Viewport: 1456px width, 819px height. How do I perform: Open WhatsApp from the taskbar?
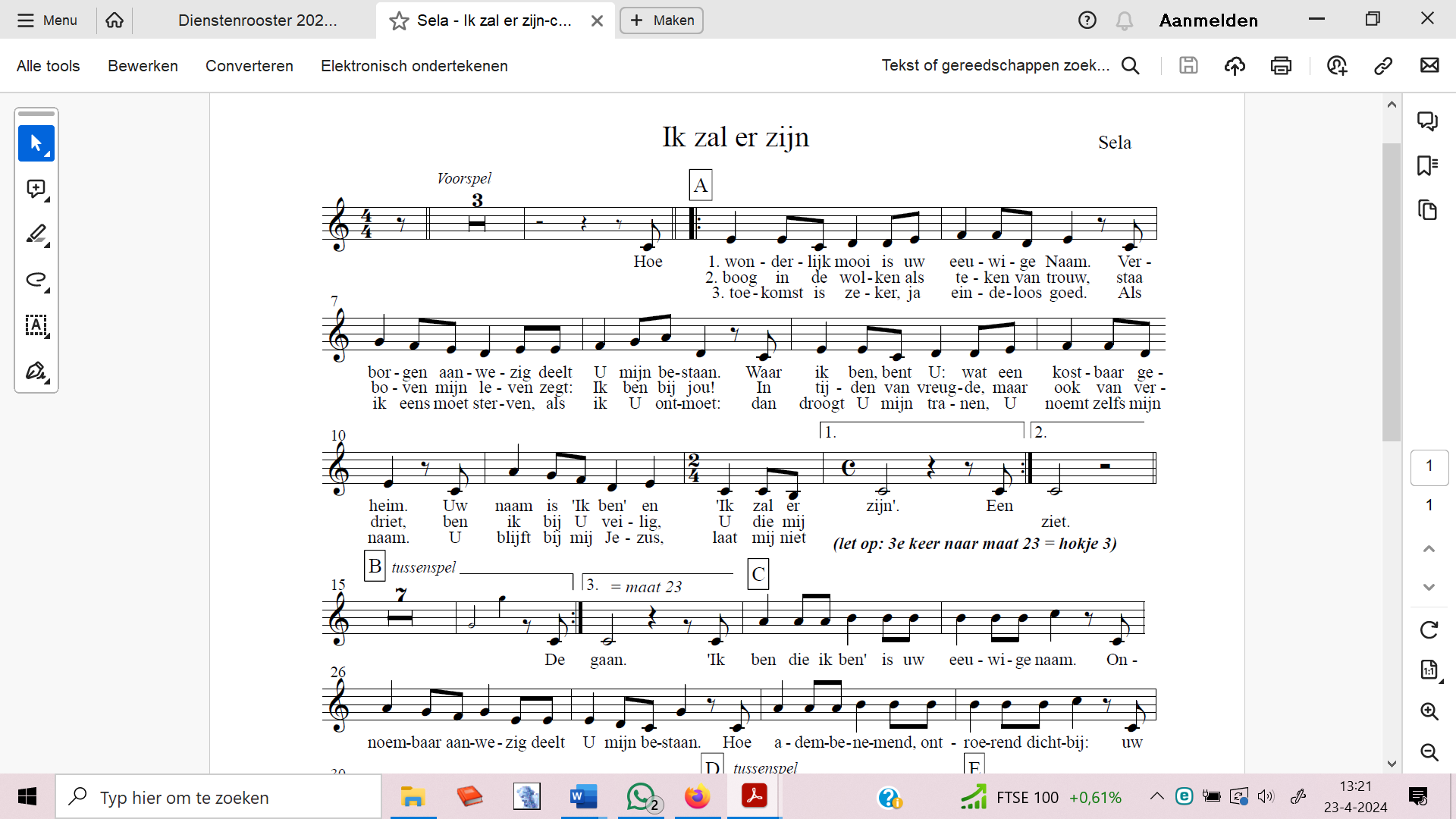click(x=641, y=797)
